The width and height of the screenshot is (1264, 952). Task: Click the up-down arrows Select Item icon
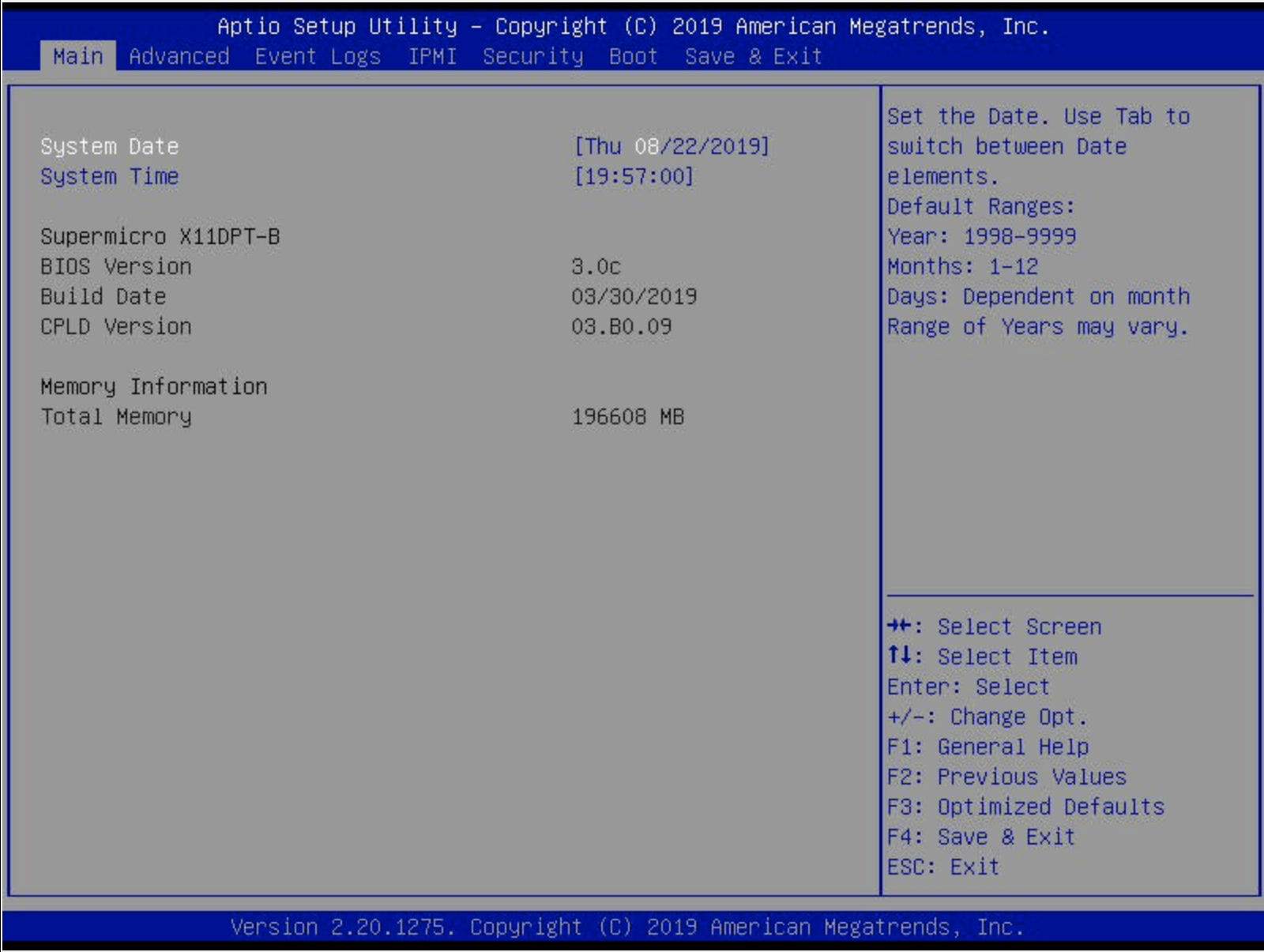coord(899,656)
